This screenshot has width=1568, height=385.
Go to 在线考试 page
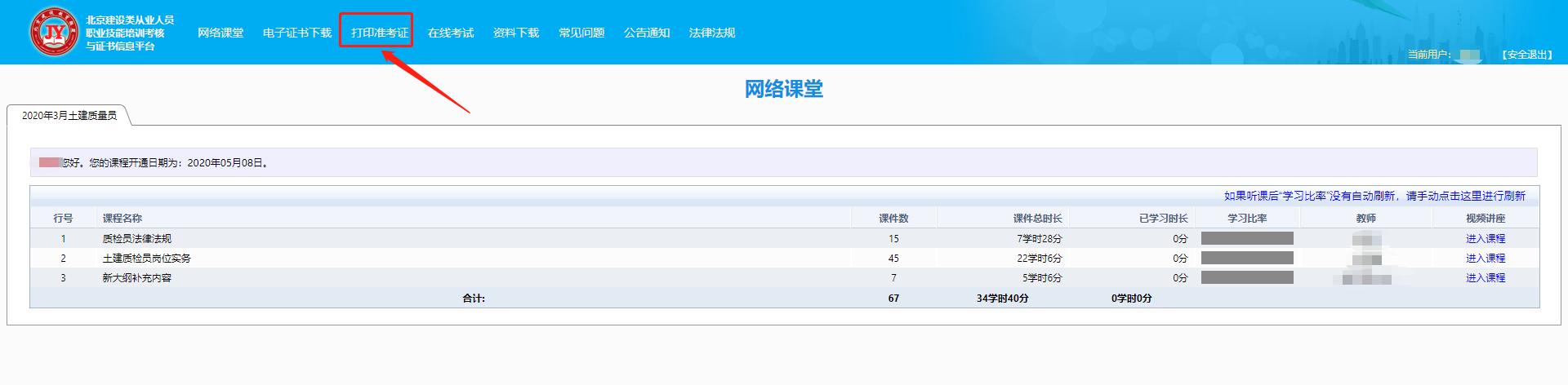pyautogui.click(x=451, y=33)
